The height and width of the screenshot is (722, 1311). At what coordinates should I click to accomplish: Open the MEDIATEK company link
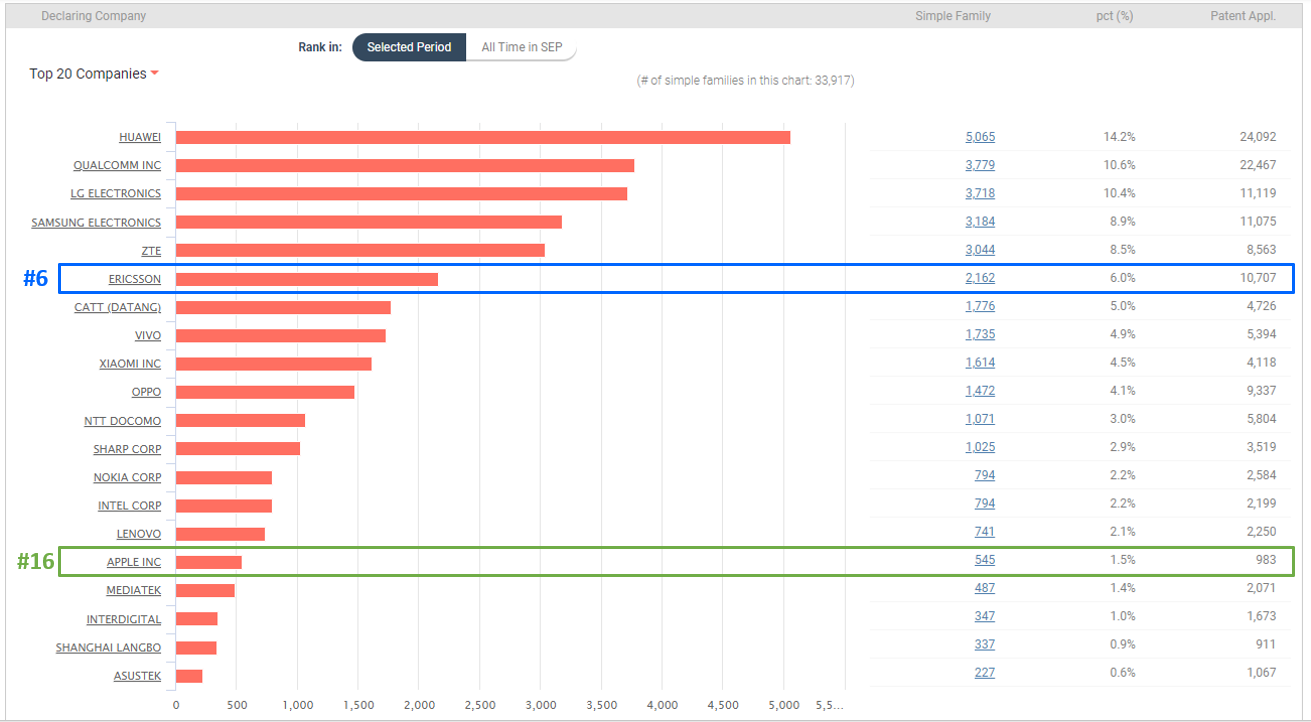(x=134, y=590)
